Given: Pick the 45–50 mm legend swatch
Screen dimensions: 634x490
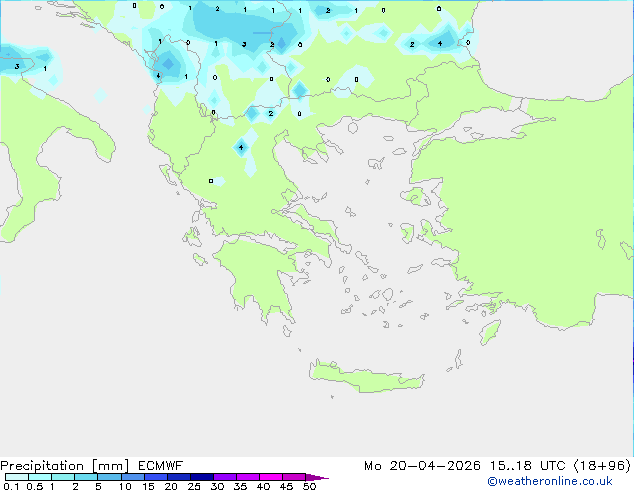Looking at the screenshot, I should [x=294, y=477].
